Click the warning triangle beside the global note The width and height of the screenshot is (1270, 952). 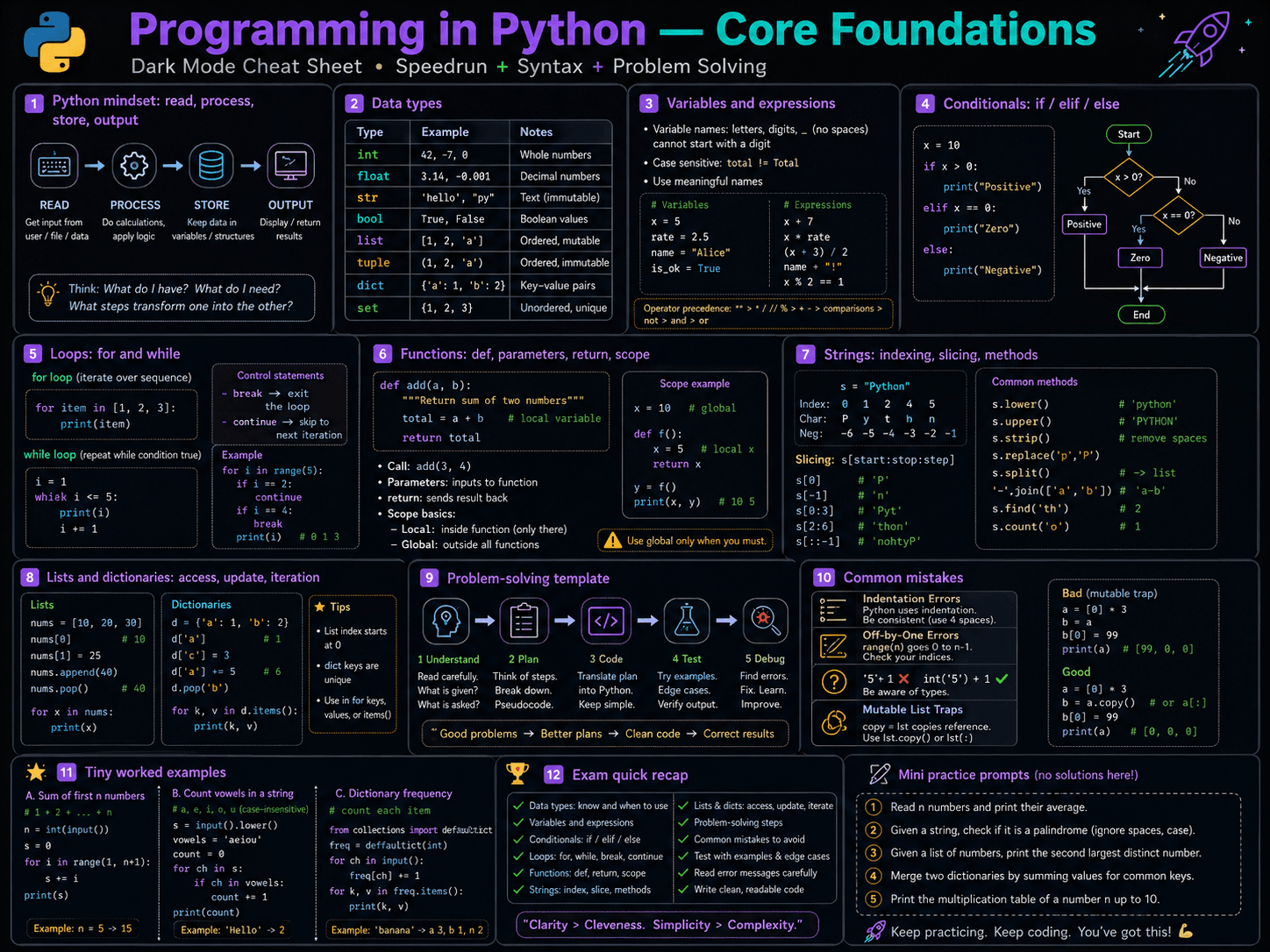pyautogui.click(x=612, y=540)
